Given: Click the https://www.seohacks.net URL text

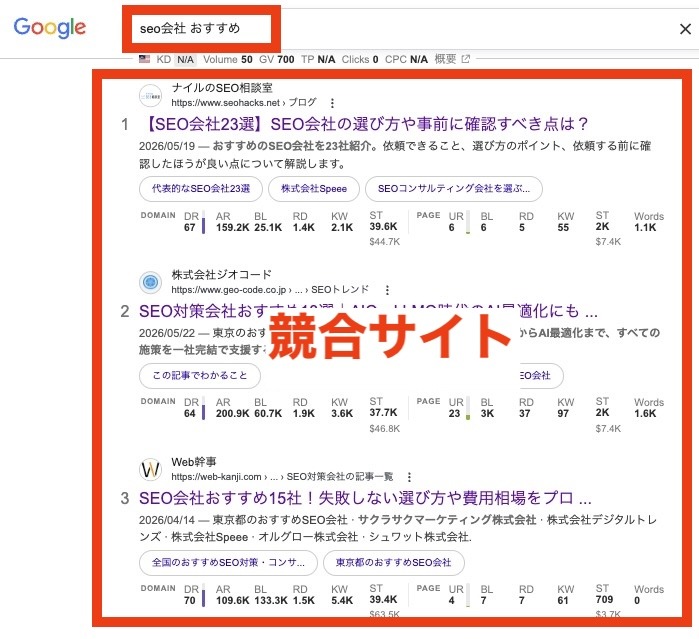Looking at the screenshot, I should tap(226, 103).
